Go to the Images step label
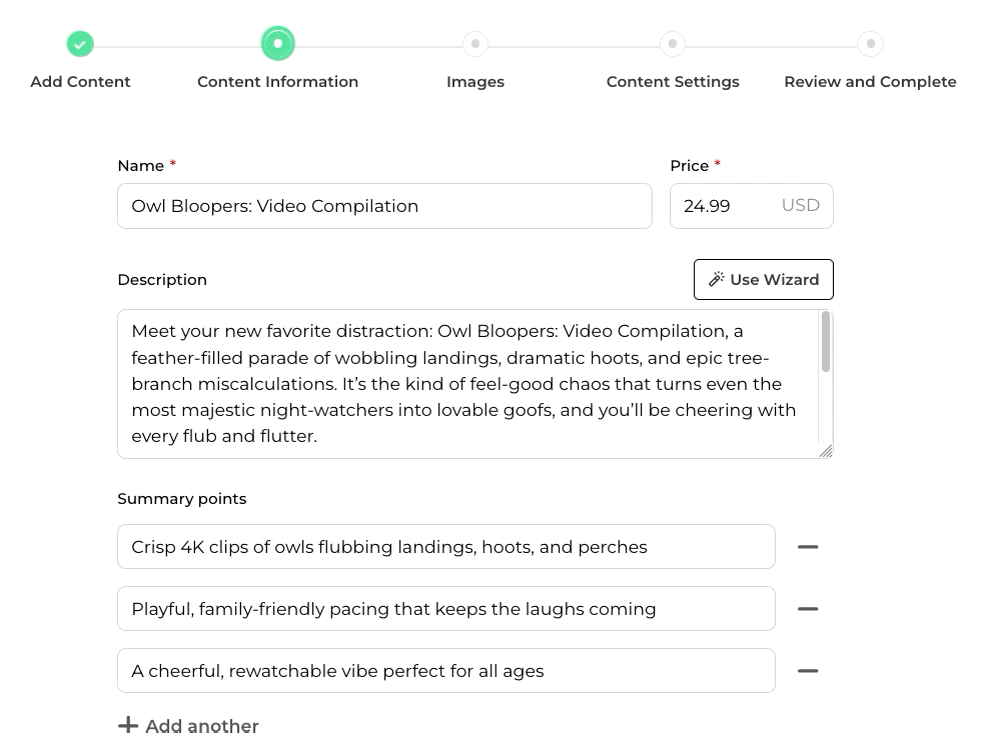Screen dimensions: 987x733 [475, 82]
